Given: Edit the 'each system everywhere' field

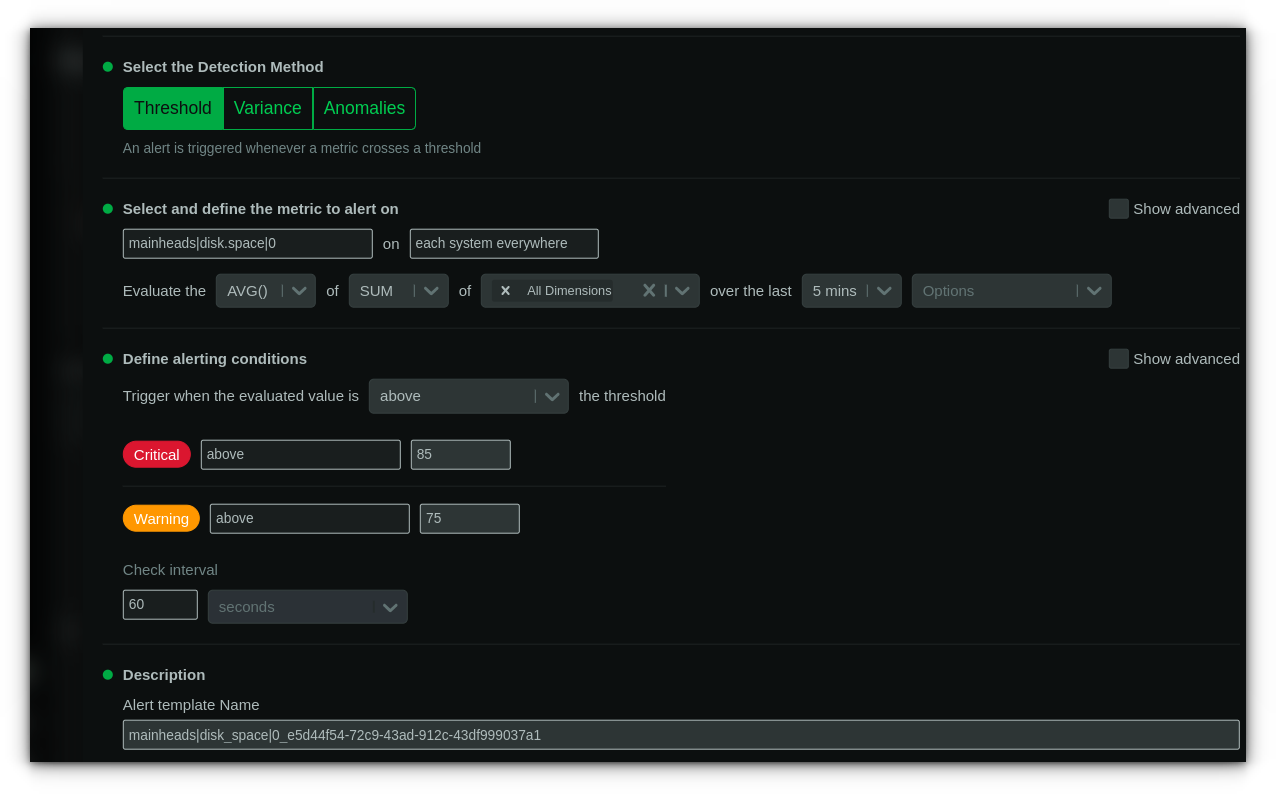Looking at the screenshot, I should click(504, 244).
